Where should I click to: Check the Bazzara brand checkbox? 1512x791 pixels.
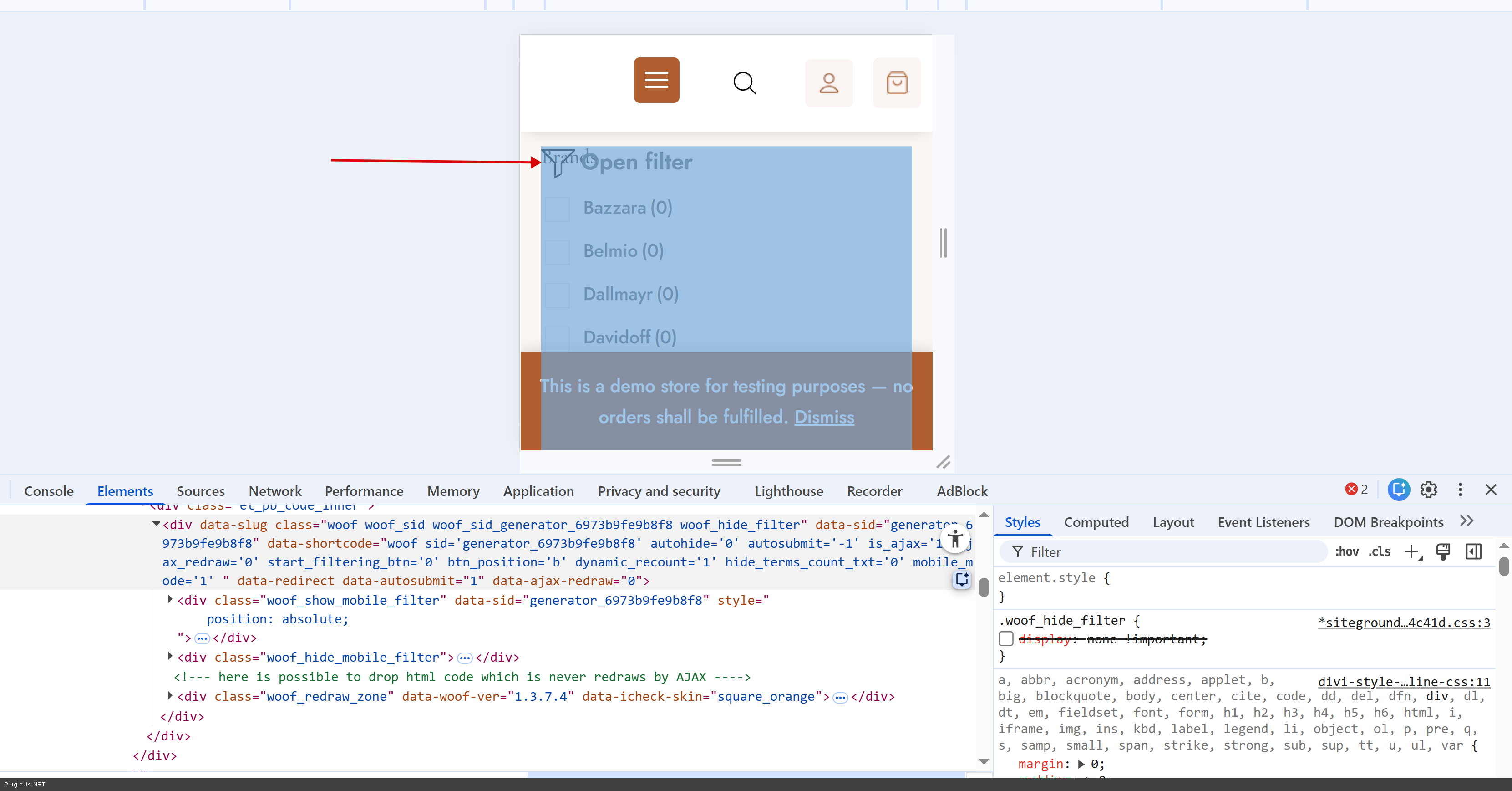(x=557, y=209)
